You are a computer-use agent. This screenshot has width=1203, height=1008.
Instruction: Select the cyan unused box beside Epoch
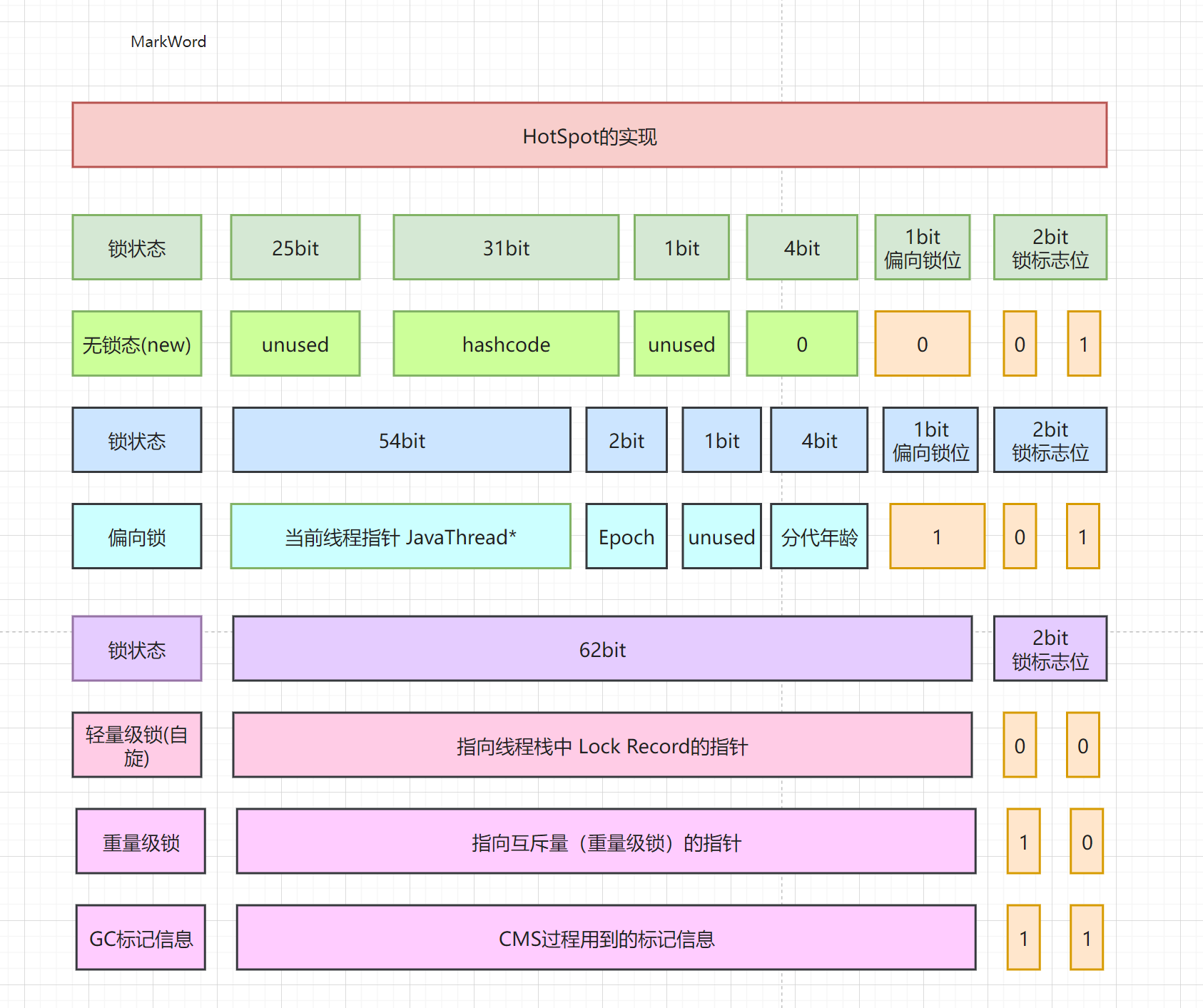click(721, 536)
